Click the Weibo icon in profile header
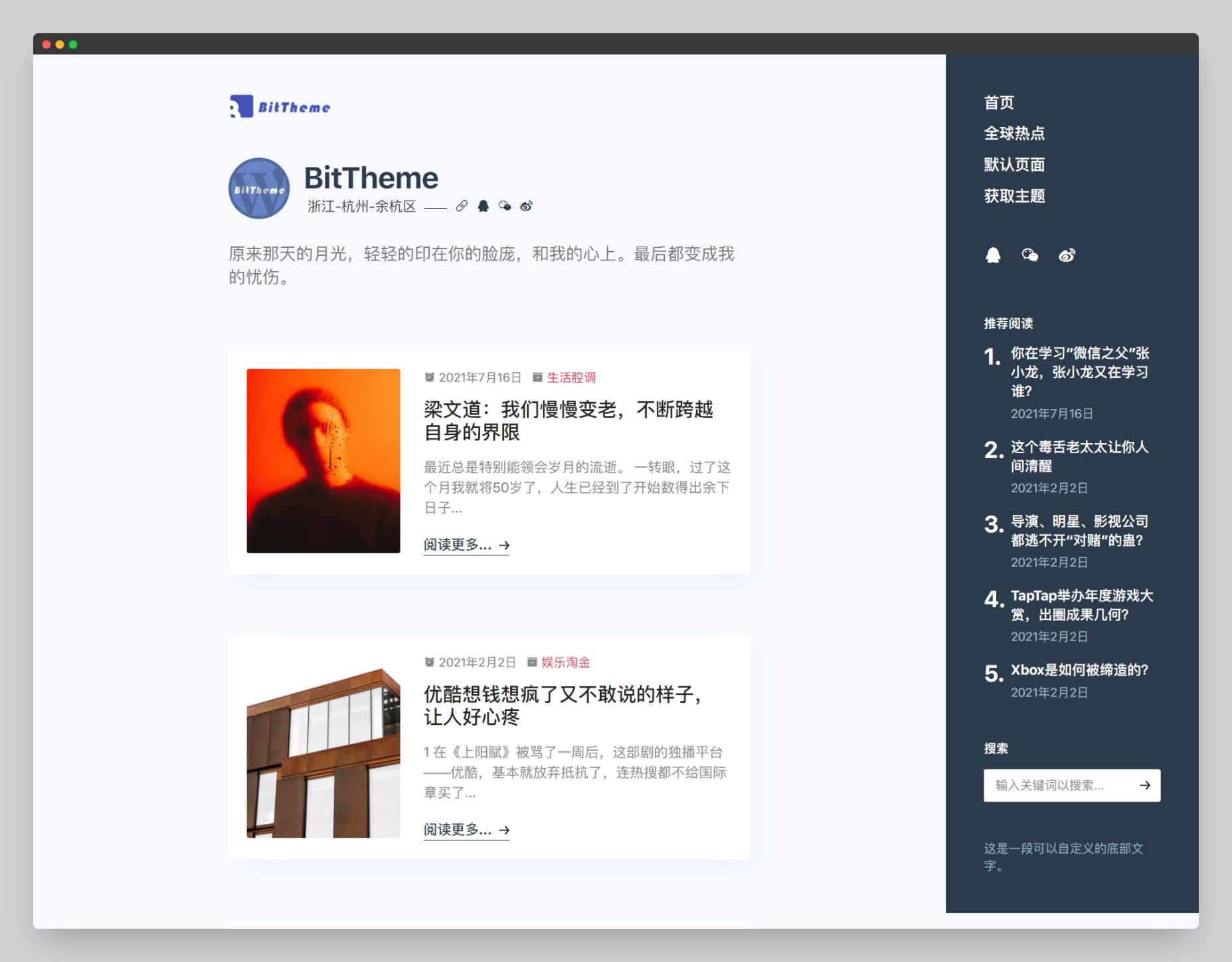 [526, 206]
